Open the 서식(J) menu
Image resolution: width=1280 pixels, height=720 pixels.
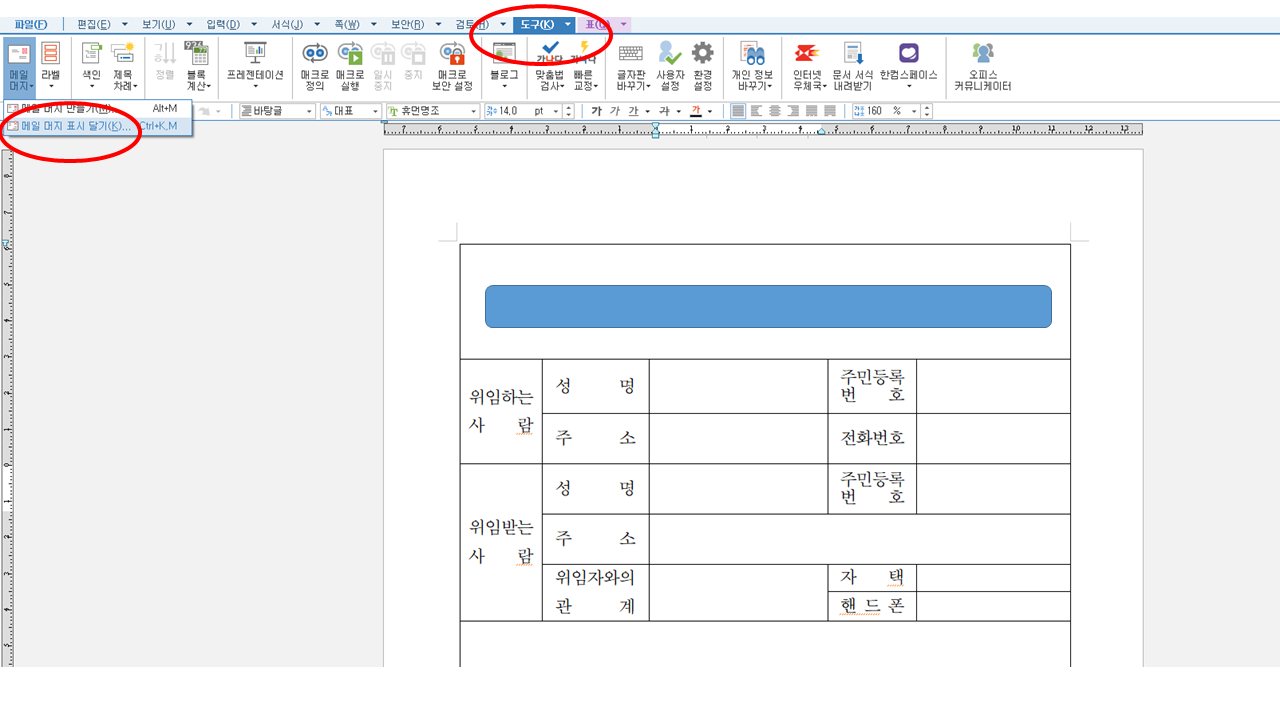click(287, 24)
